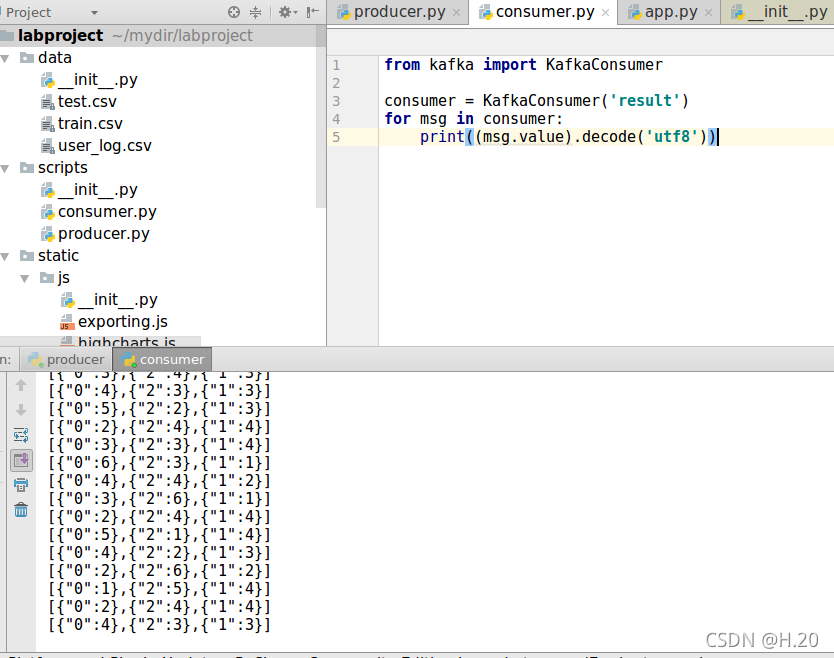The image size is (834, 658).
Task: Clear console with the trash icon
Action: (21, 510)
